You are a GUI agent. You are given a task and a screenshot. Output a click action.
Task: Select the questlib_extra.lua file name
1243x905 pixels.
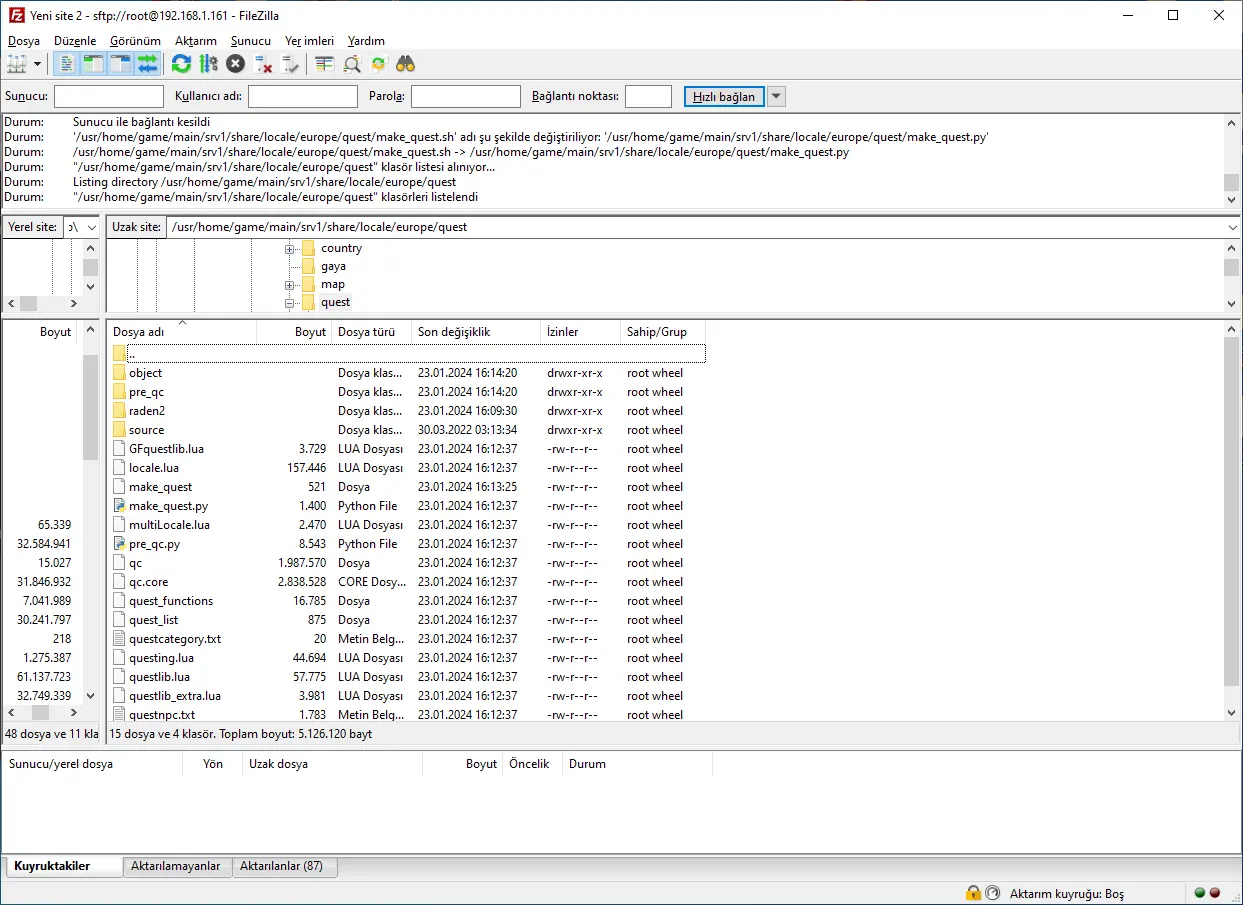(x=175, y=696)
